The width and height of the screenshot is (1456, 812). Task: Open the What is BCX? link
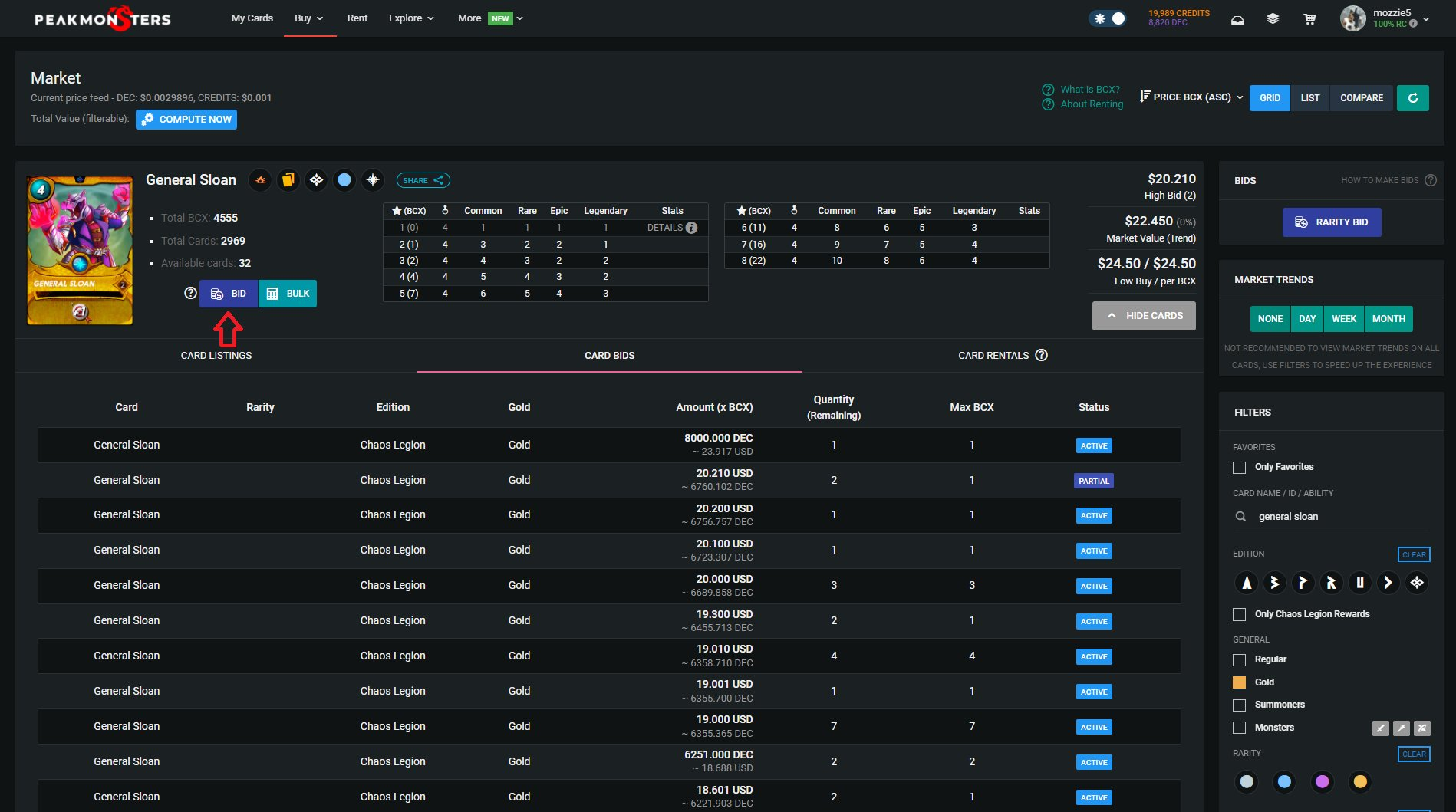click(1089, 90)
